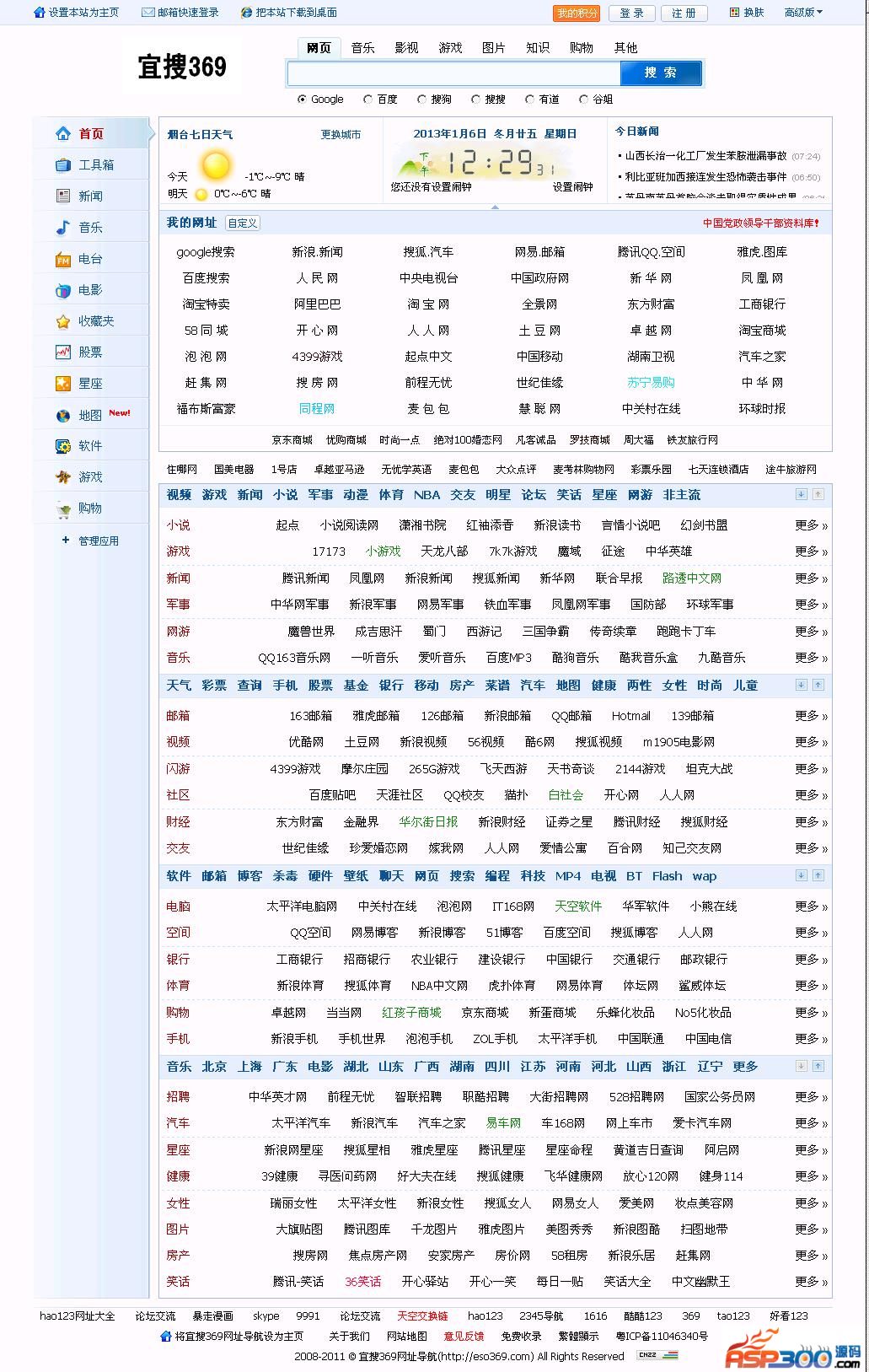The image size is (869, 1372).
Task: Click the blue 搜索 search button
Action: point(661,73)
